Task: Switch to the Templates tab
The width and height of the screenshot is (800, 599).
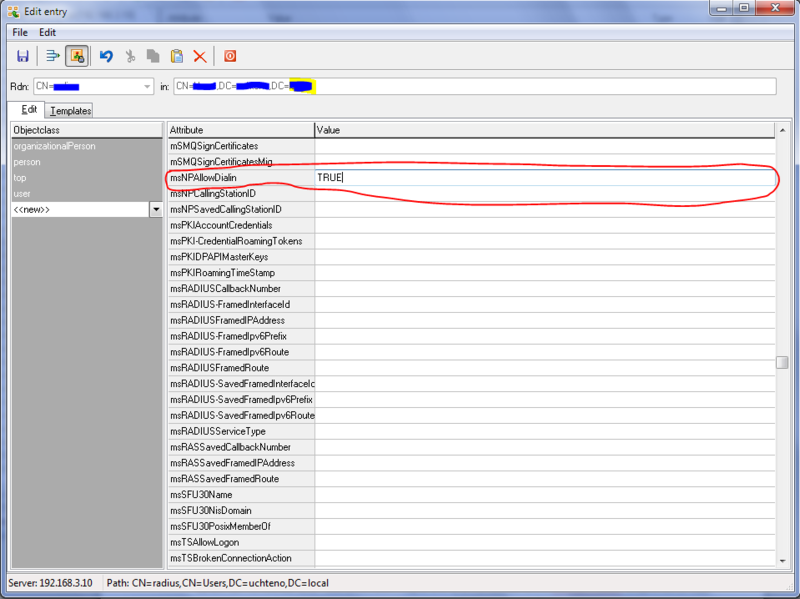Action: coord(69,110)
